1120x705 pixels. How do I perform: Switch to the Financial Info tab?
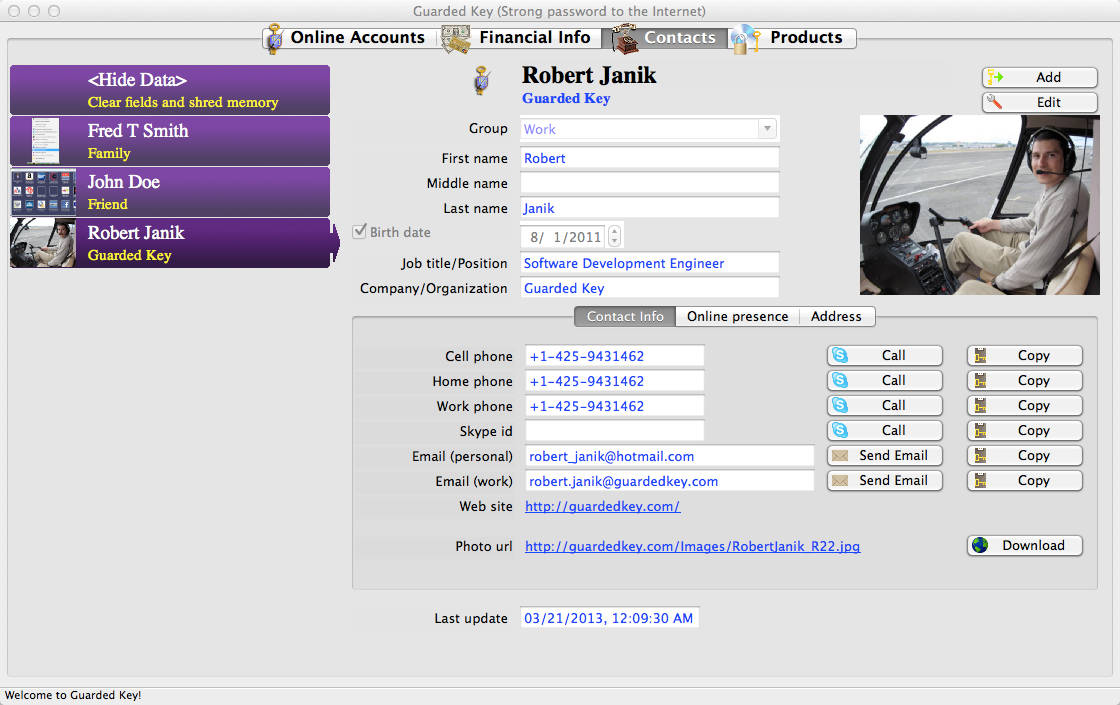point(521,38)
